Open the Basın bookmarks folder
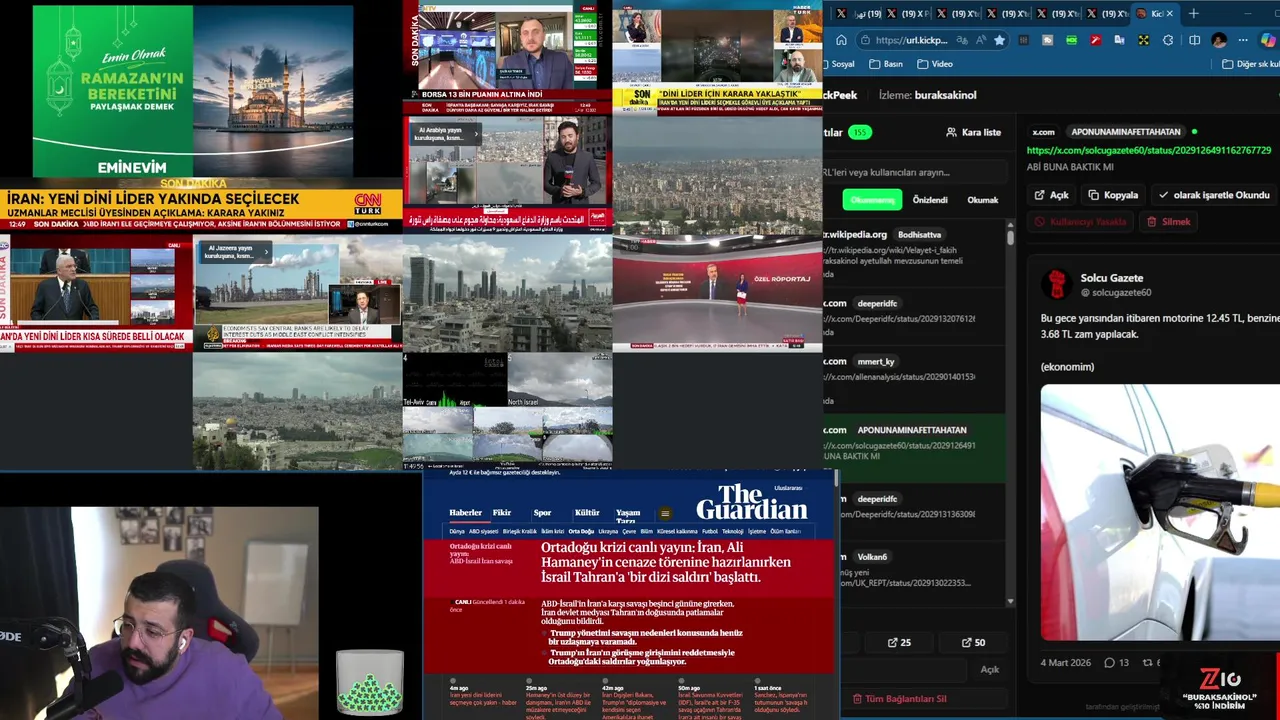The width and height of the screenshot is (1280, 720). pyautogui.click(x=886, y=64)
